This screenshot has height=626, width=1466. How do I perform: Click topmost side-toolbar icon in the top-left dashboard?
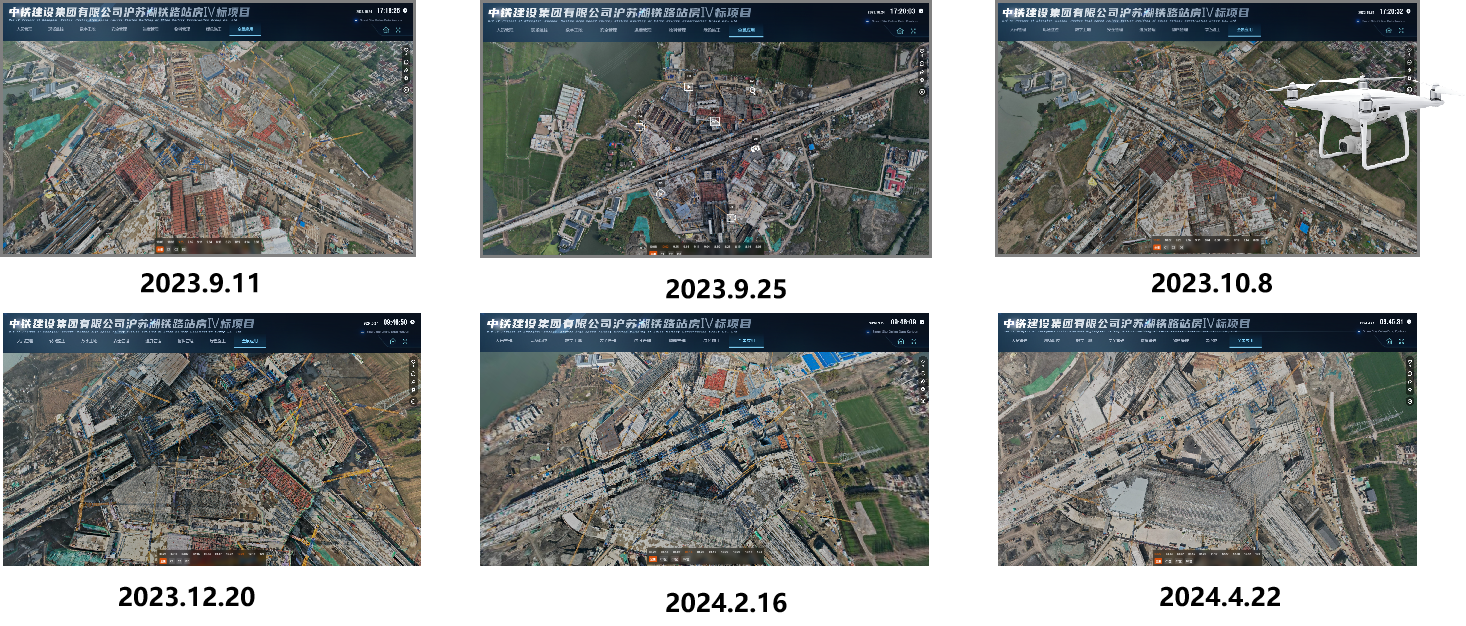click(x=406, y=52)
